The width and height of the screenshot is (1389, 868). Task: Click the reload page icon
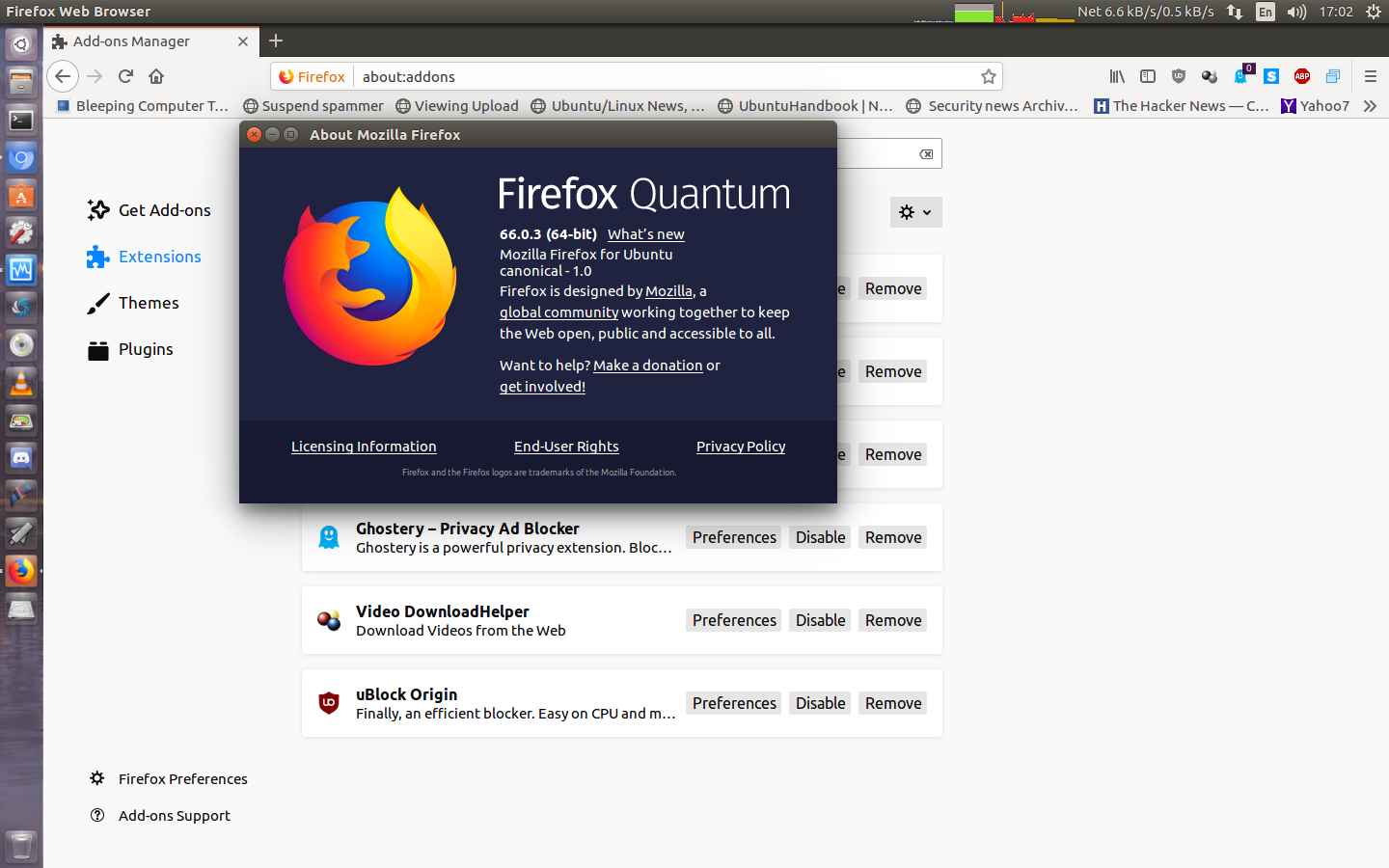pos(125,76)
